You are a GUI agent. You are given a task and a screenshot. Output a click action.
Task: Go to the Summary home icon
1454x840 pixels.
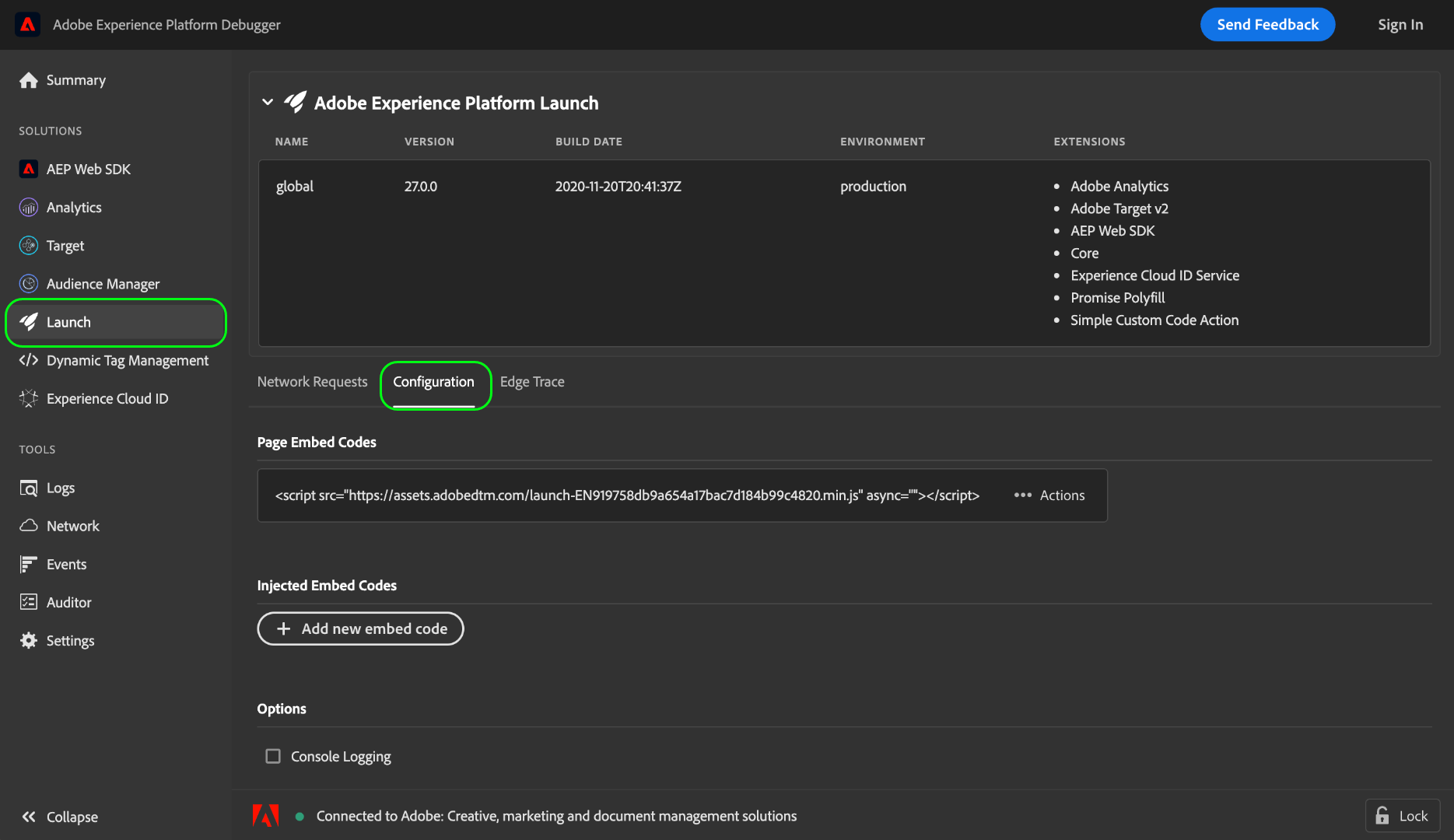coord(29,80)
